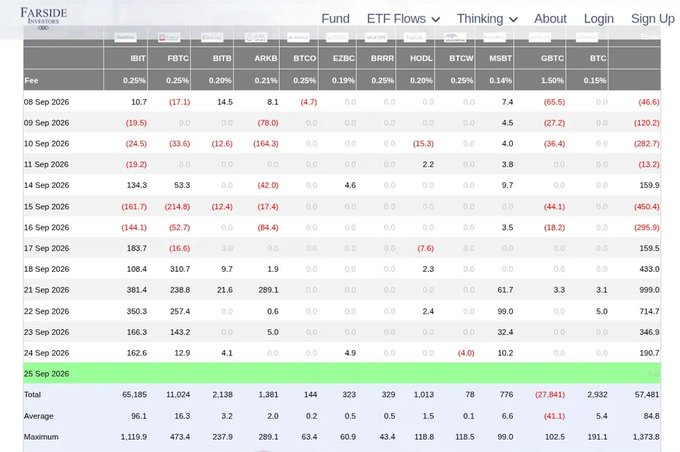Click the issuer logo above ARKB column
Viewport: 680px width, 452px height.
[x=256, y=38]
